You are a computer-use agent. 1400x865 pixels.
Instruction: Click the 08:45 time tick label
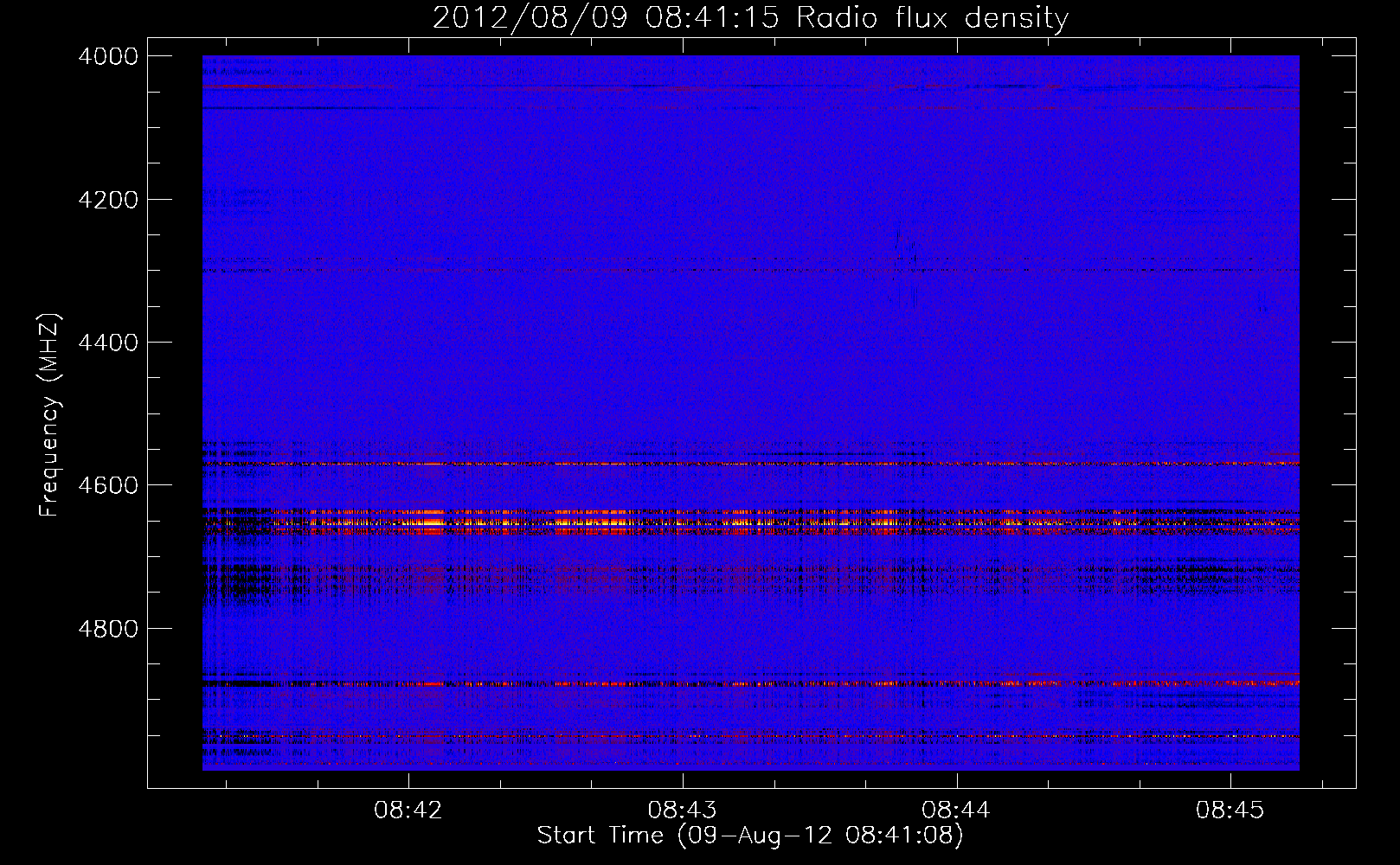(1230, 811)
